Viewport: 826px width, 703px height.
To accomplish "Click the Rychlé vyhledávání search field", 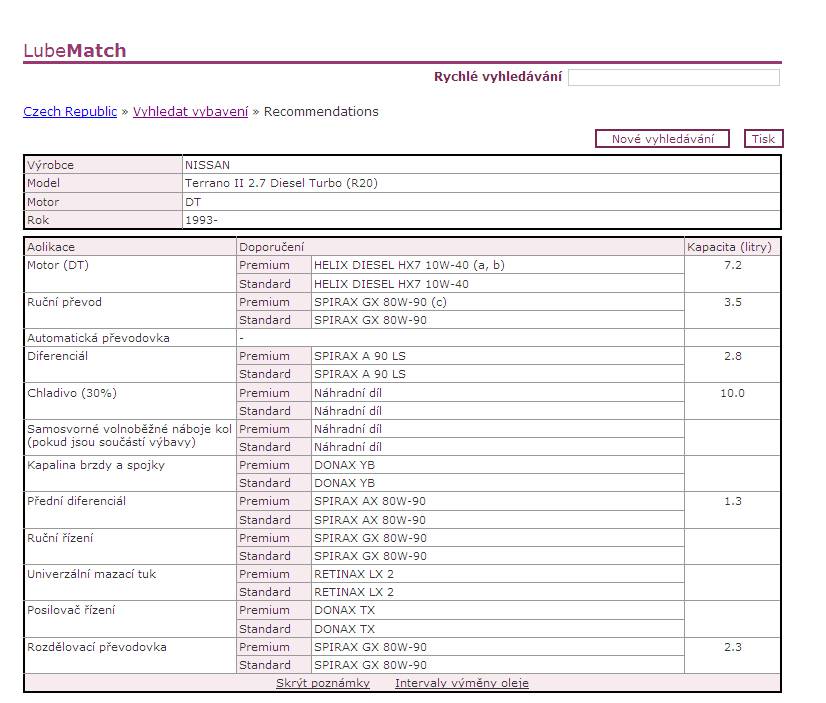I will pyautogui.click(x=674, y=77).
